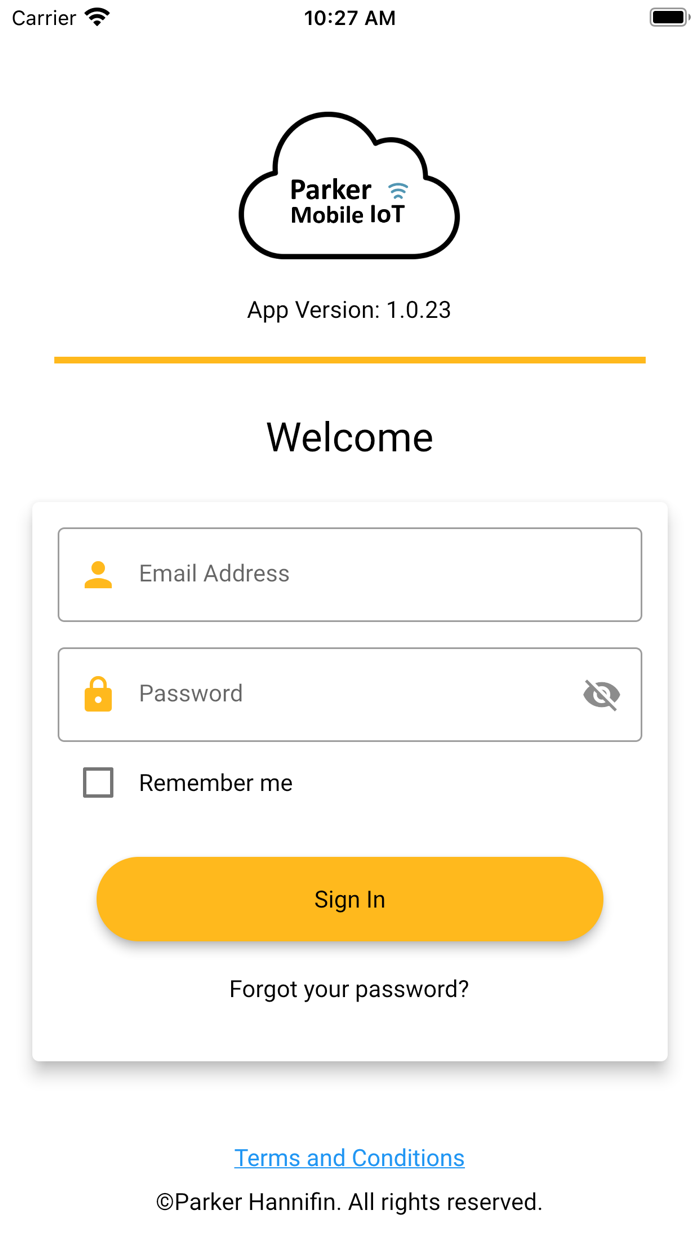
Task: Tap the Wi-Fi icon in the status bar
Action: (97, 17)
